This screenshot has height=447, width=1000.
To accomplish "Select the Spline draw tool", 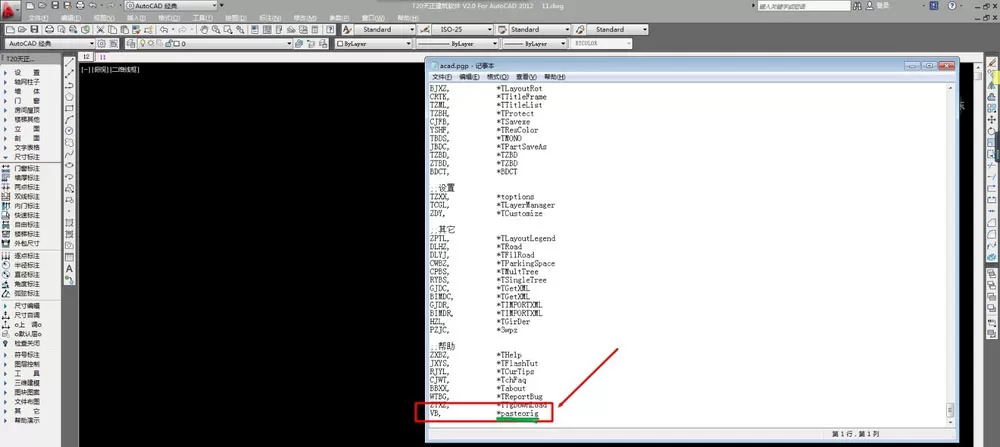I will 70,154.
